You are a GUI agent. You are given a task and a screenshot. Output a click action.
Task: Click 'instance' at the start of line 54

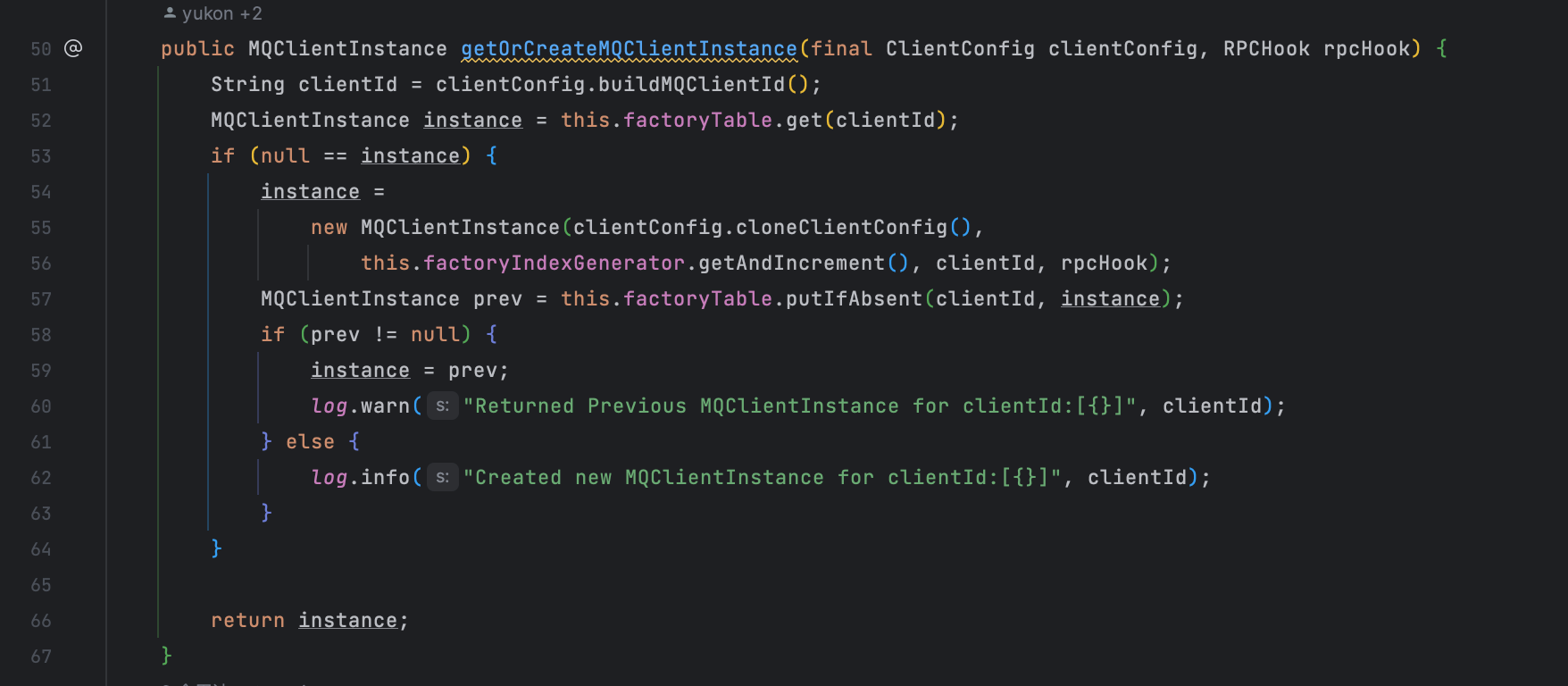click(x=310, y=191)
